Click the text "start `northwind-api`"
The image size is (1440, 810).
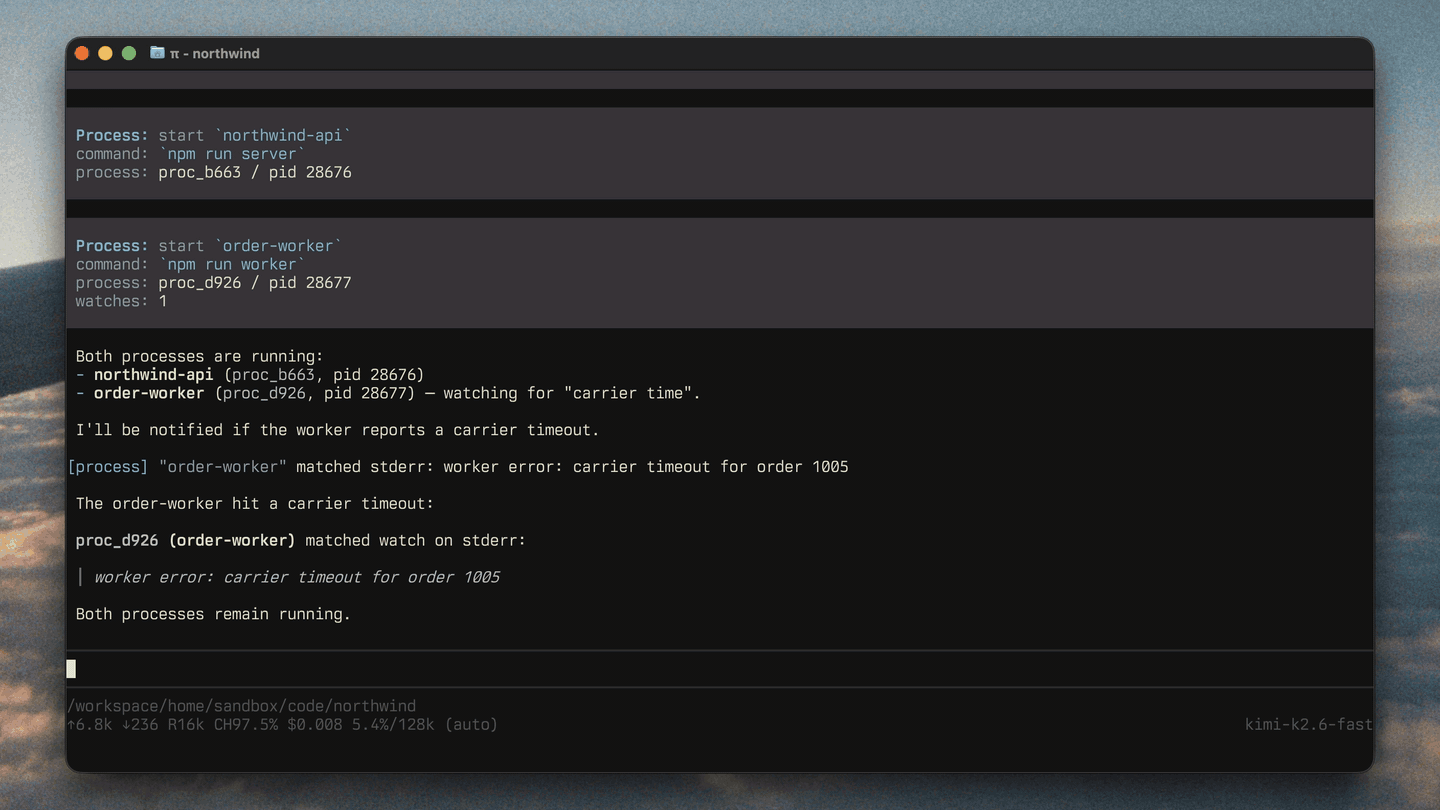point(255,136)
